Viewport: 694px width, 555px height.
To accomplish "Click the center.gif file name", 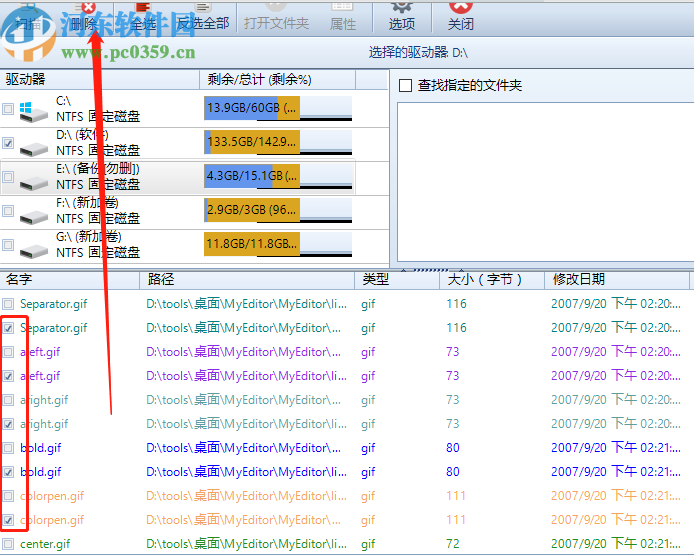I will click(45, 544).
